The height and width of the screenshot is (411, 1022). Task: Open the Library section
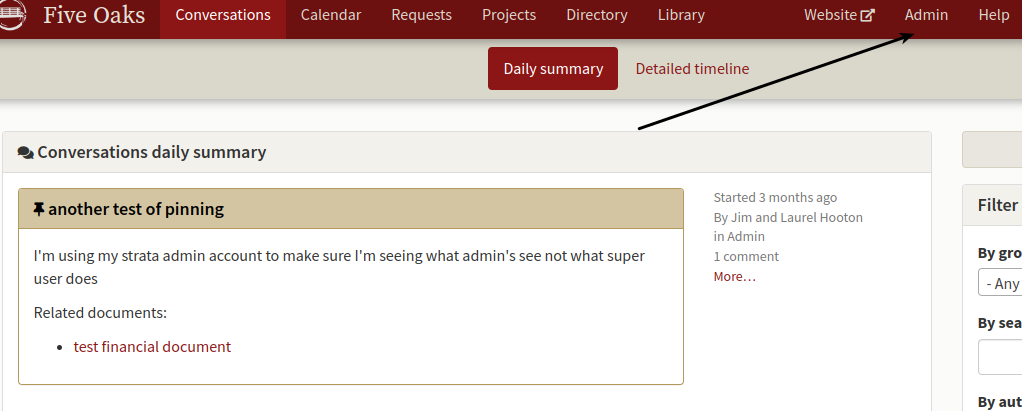tap(681, 15)
